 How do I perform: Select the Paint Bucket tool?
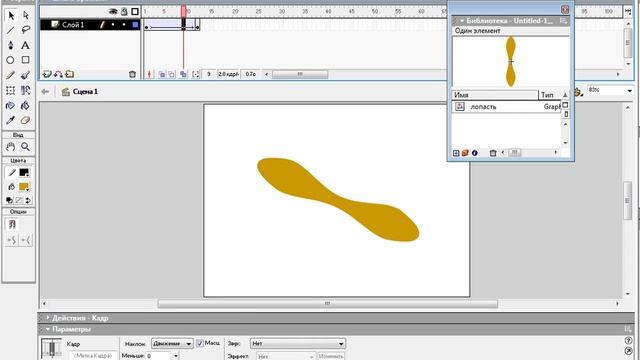[x=26, y=105]
